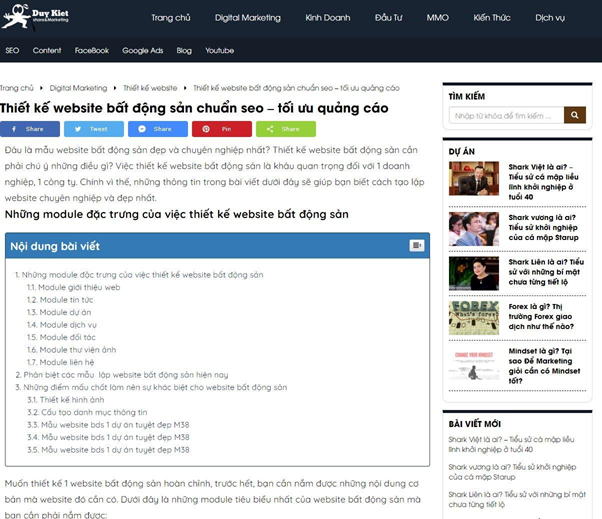Click Trang chủ in the breadcrumb

(17, 88)
